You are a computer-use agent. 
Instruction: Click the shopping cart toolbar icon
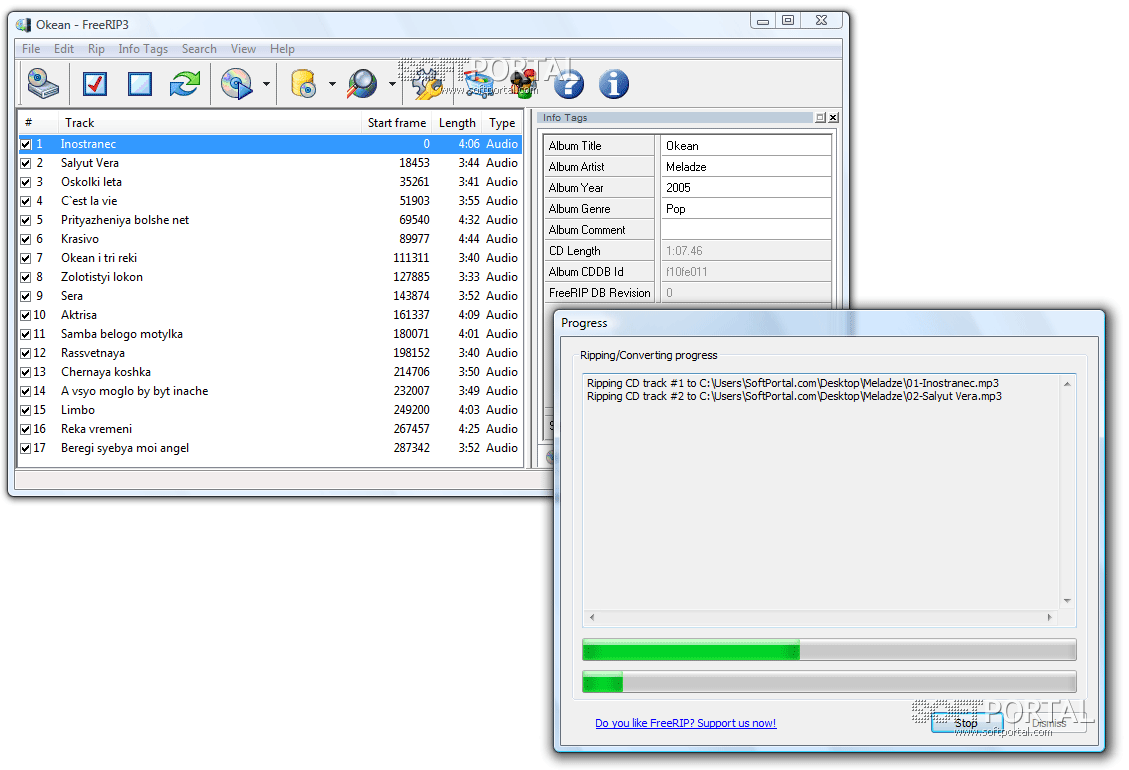479,84
